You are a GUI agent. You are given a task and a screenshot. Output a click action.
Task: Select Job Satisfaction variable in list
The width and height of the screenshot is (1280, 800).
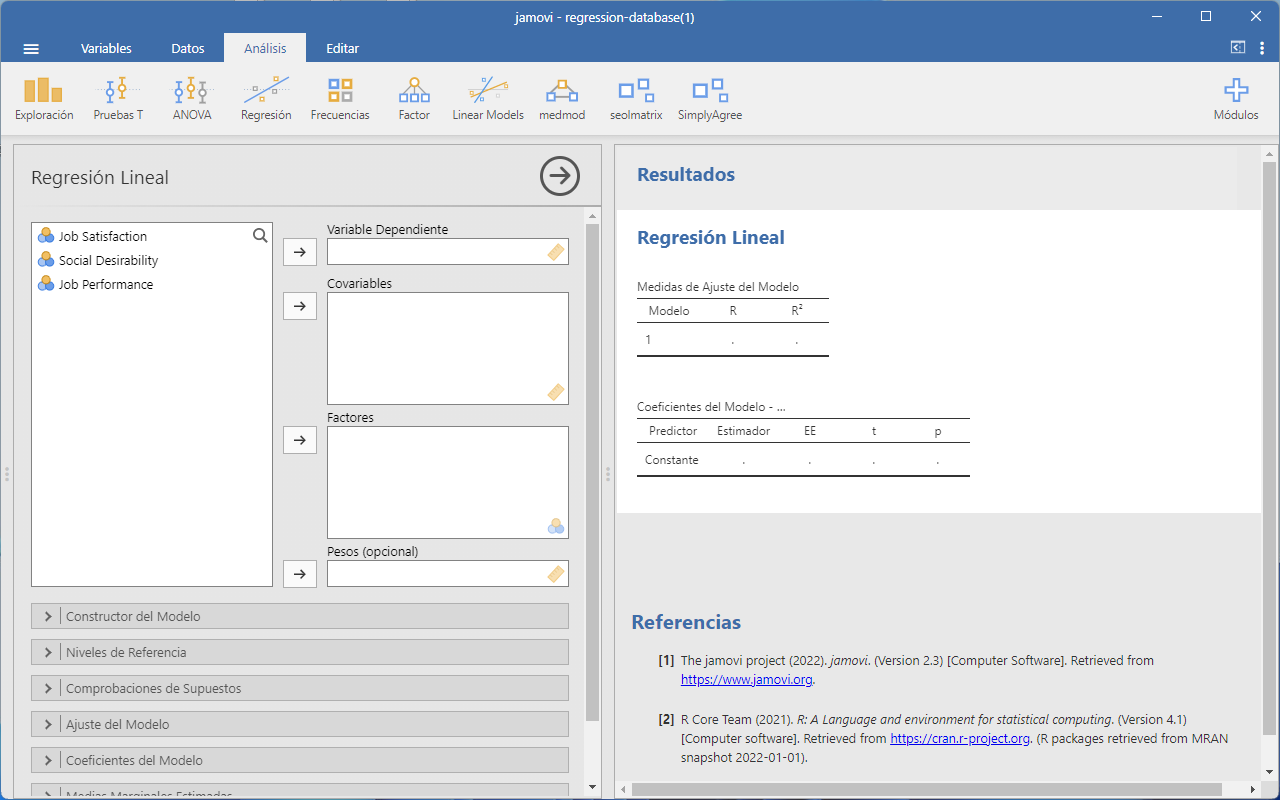(103, 236)
